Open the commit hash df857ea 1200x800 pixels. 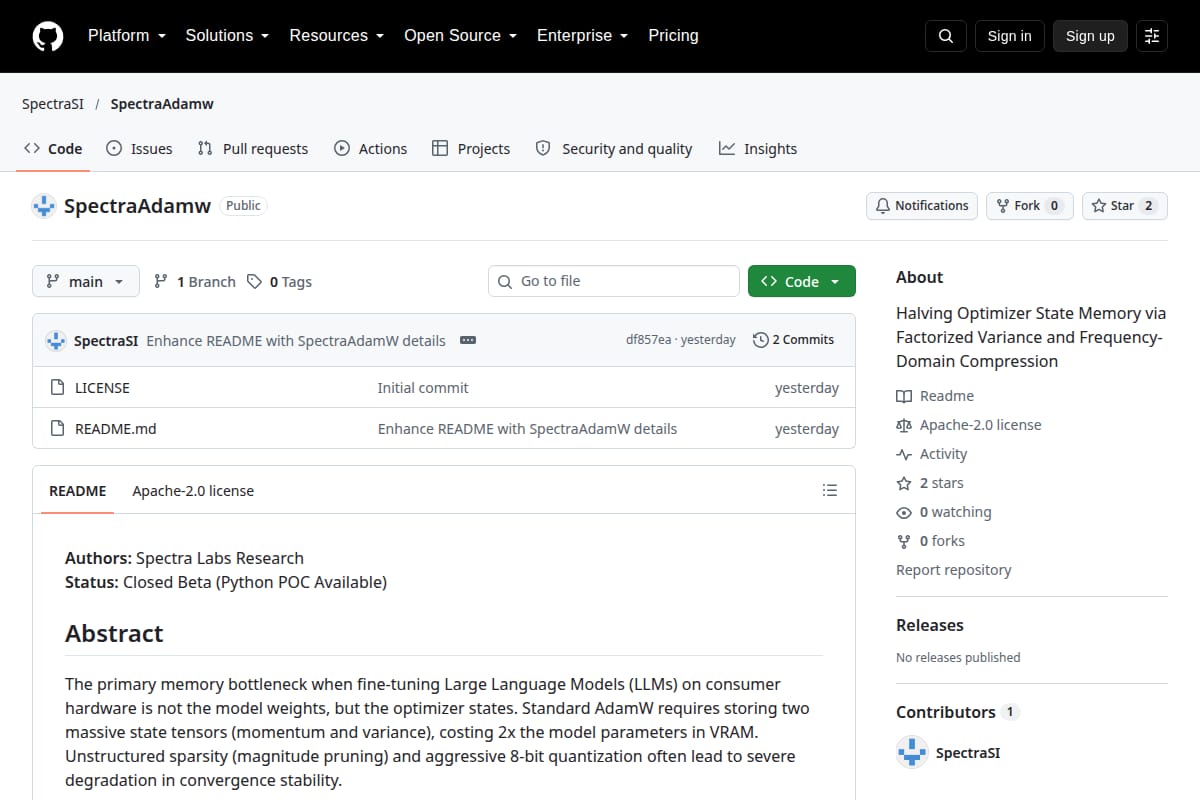[x=649, y=340]
